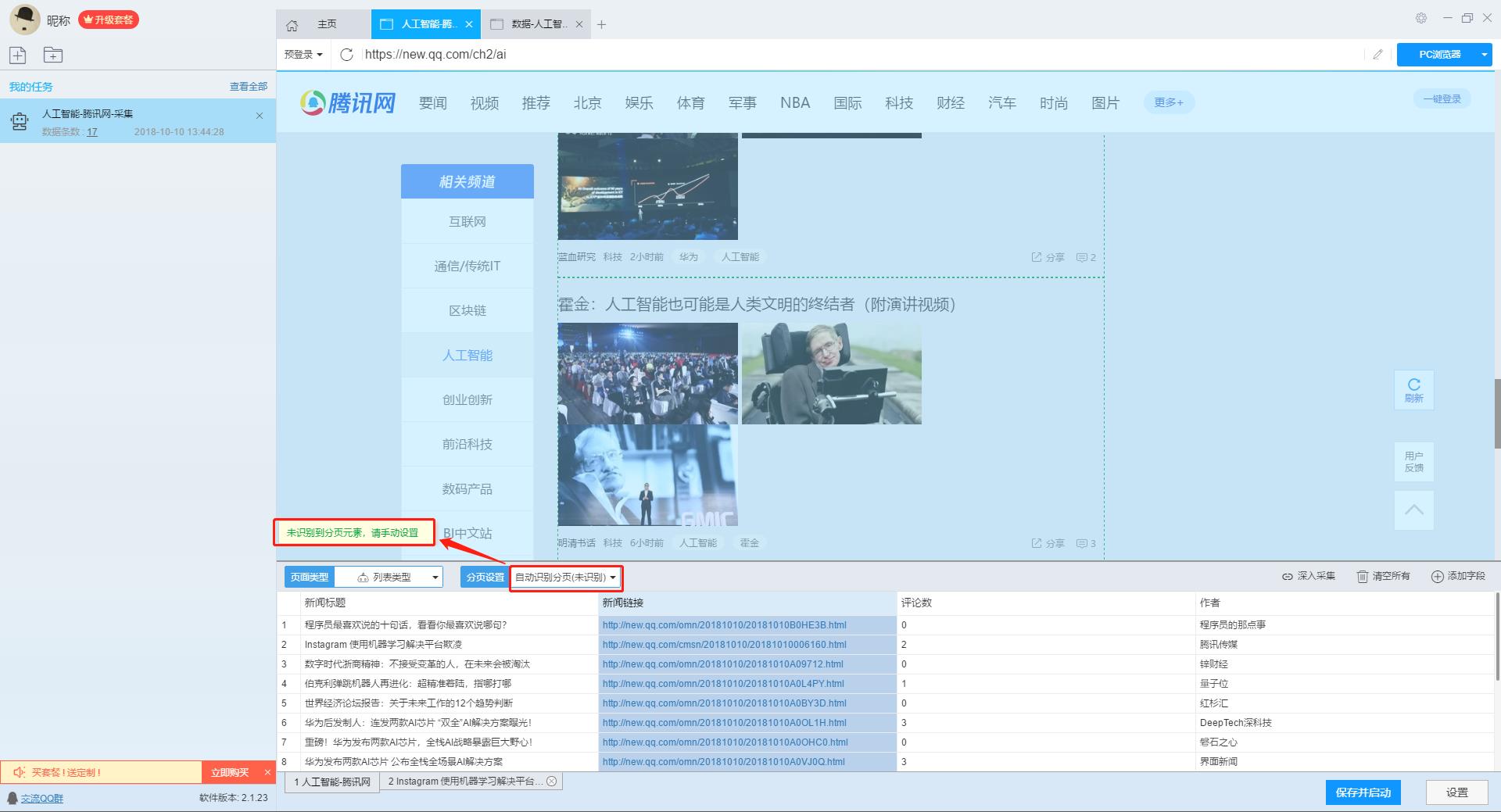Viewport: 1501px width, 812px height.
Task: Click the conference crowd thumbnail
Action: point(648,374)
